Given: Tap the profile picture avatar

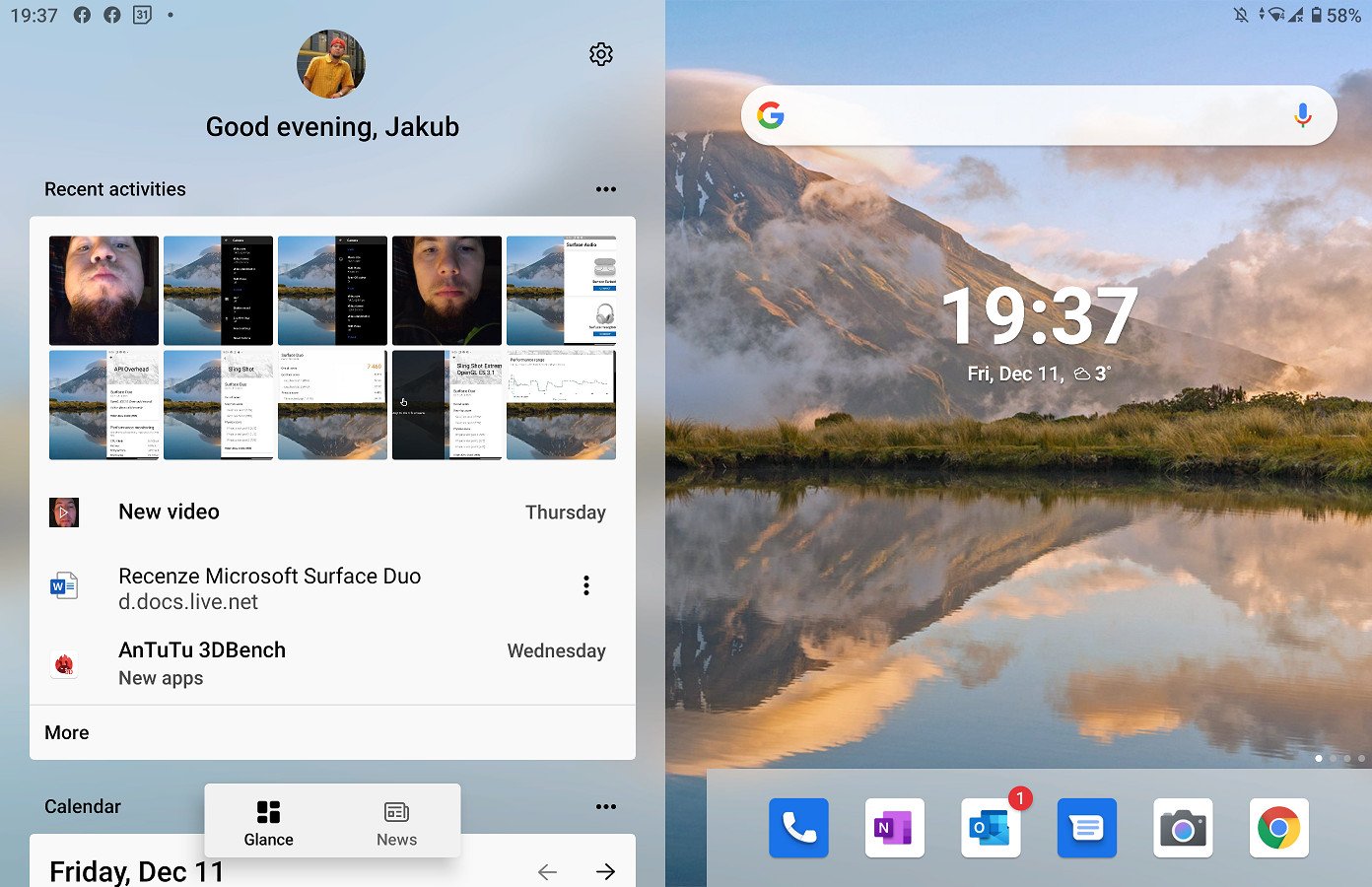Looking at the screenshot, I should pyautogui.click(x=331, y=64).
